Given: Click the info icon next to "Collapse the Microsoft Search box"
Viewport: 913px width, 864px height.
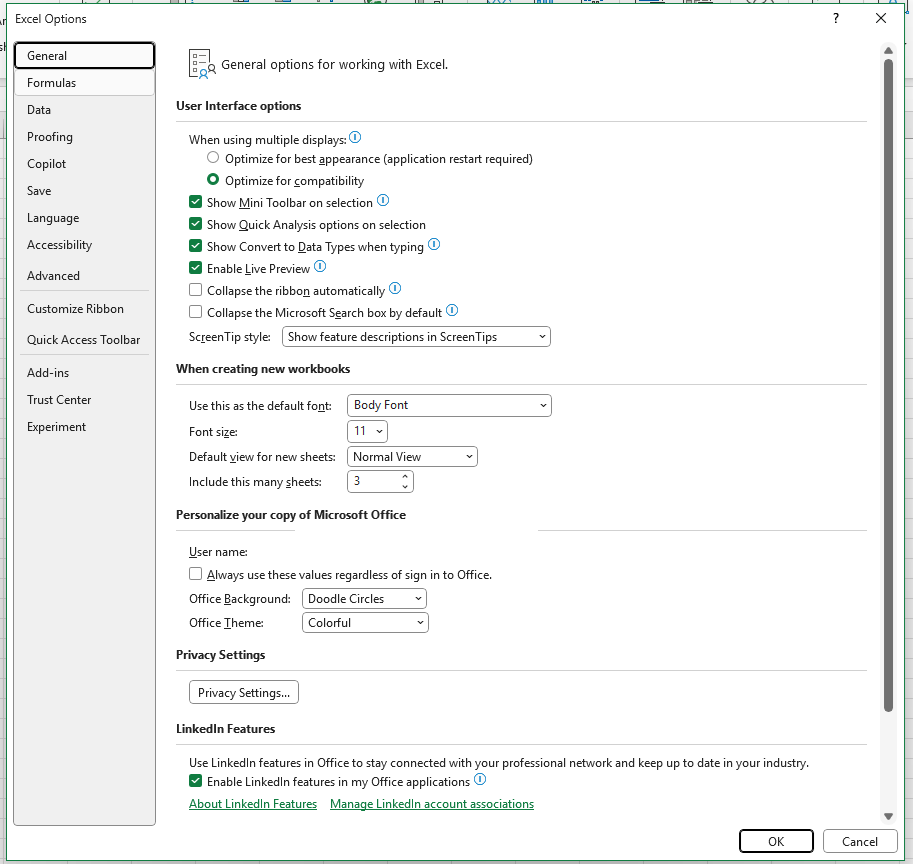Looking at the screenshot, I should [x=452, y=310].
